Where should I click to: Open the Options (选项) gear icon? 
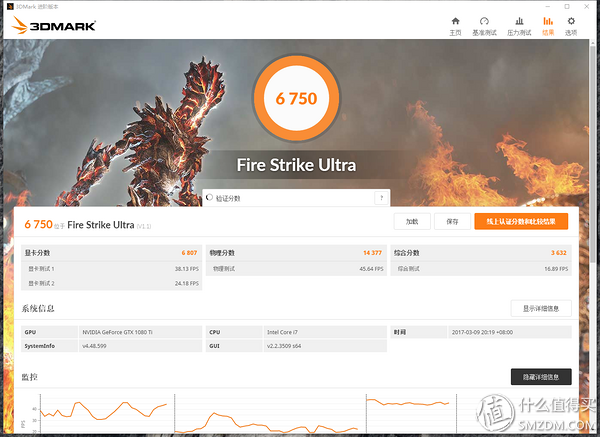(571, 21)
